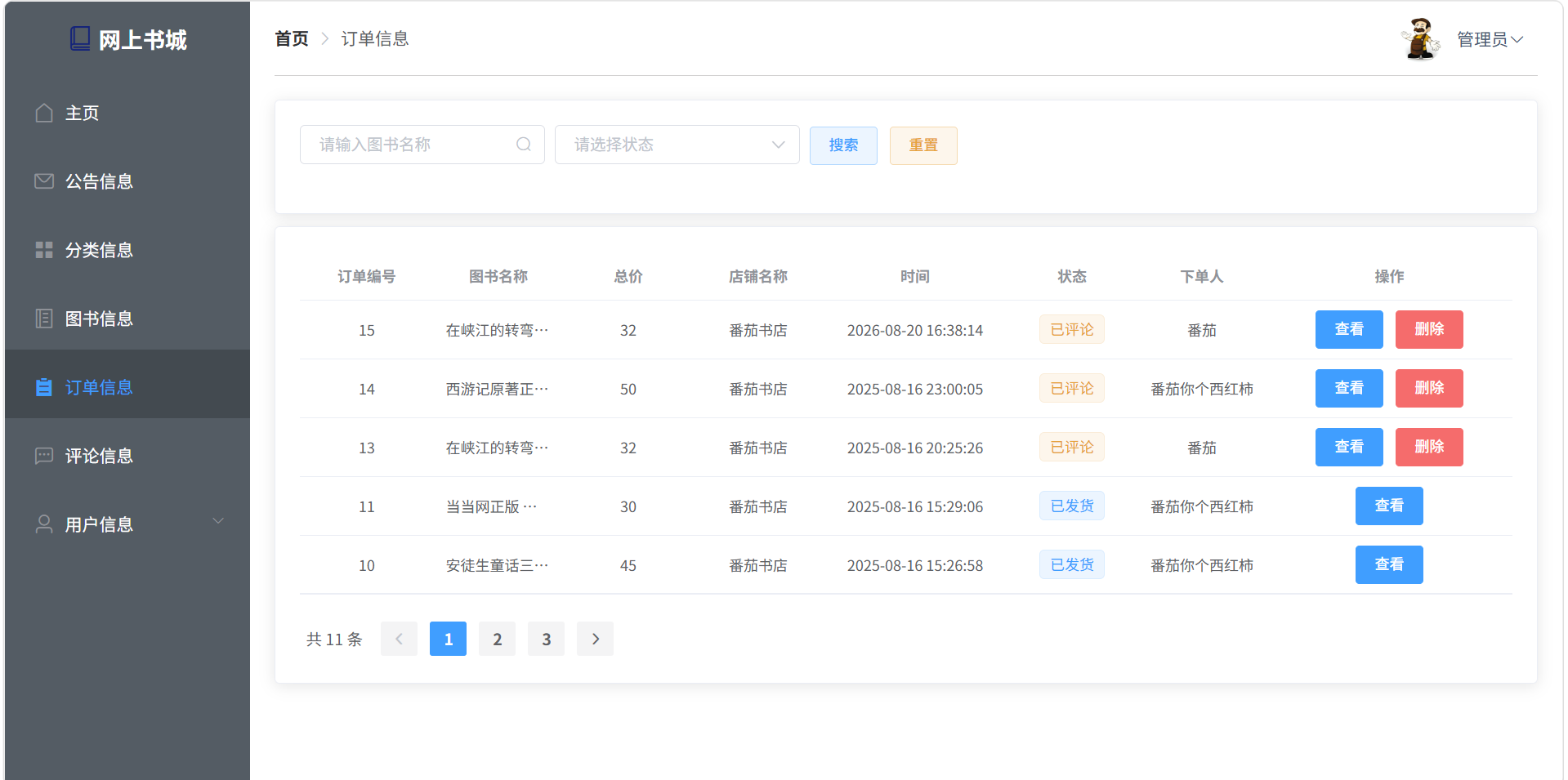Click the 已发货 tag of order 11
Image resolution: width=1568 pixels, height=780 pixels.
(1071, 506)
